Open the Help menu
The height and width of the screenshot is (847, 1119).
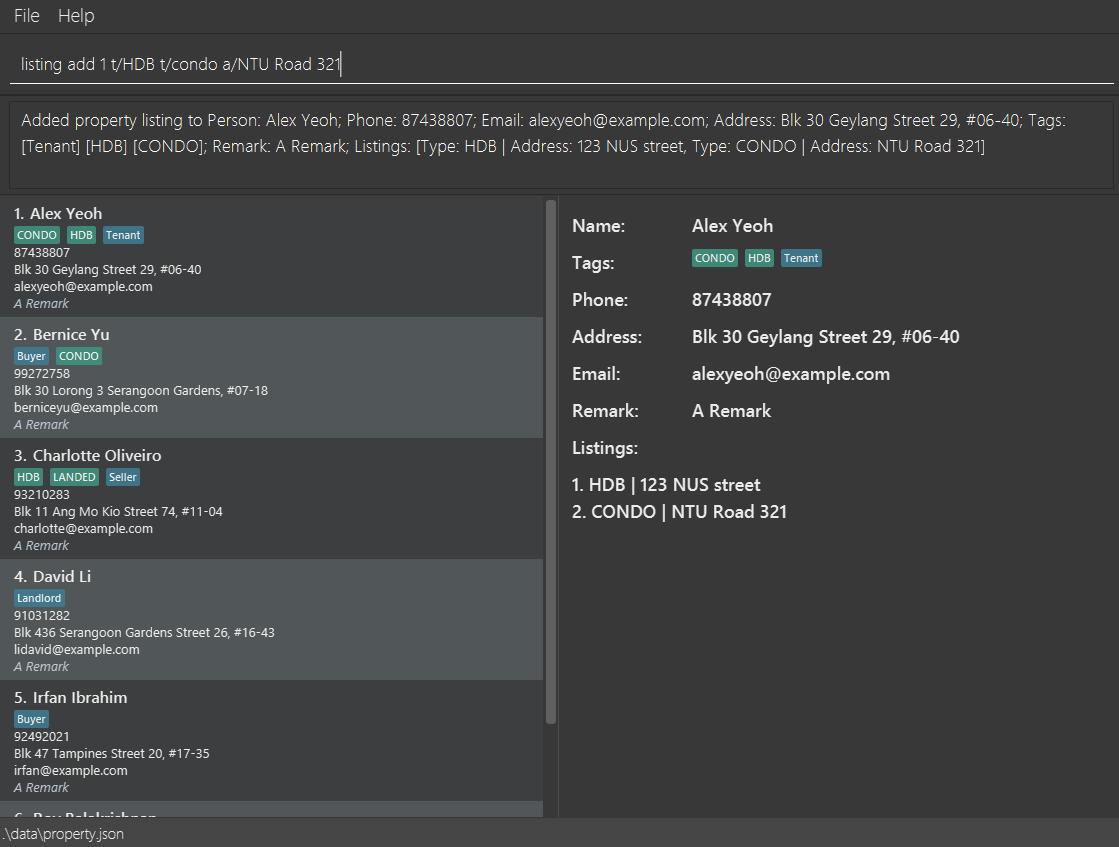click(76, 16)
